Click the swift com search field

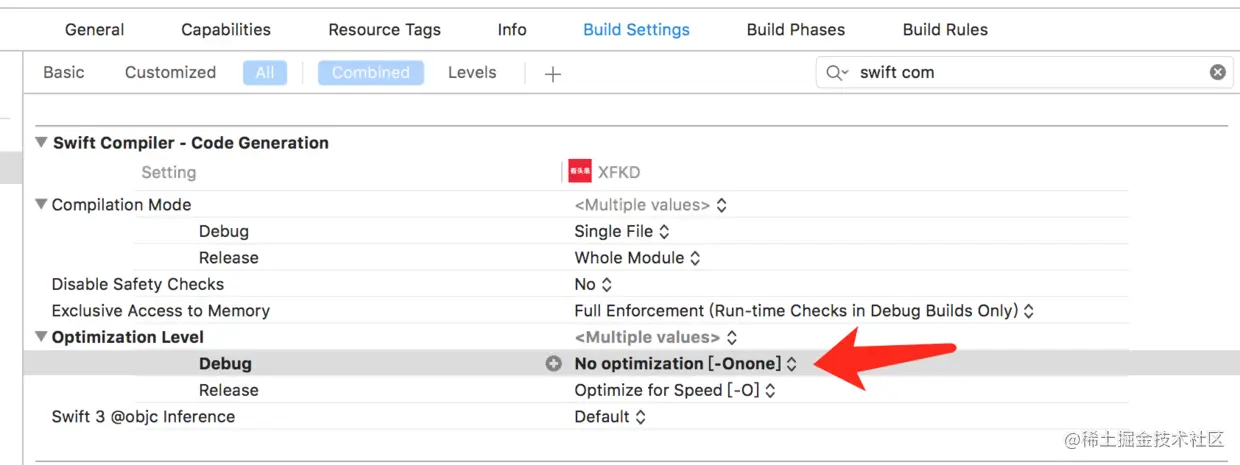(1020, 72)
